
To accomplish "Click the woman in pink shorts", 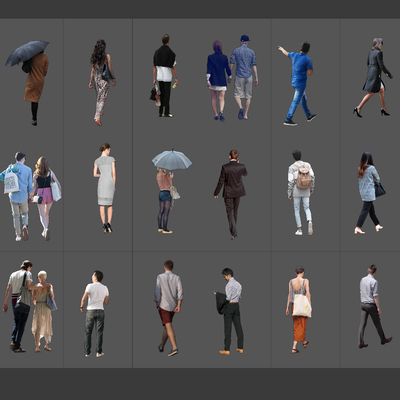I will point(46,198).
